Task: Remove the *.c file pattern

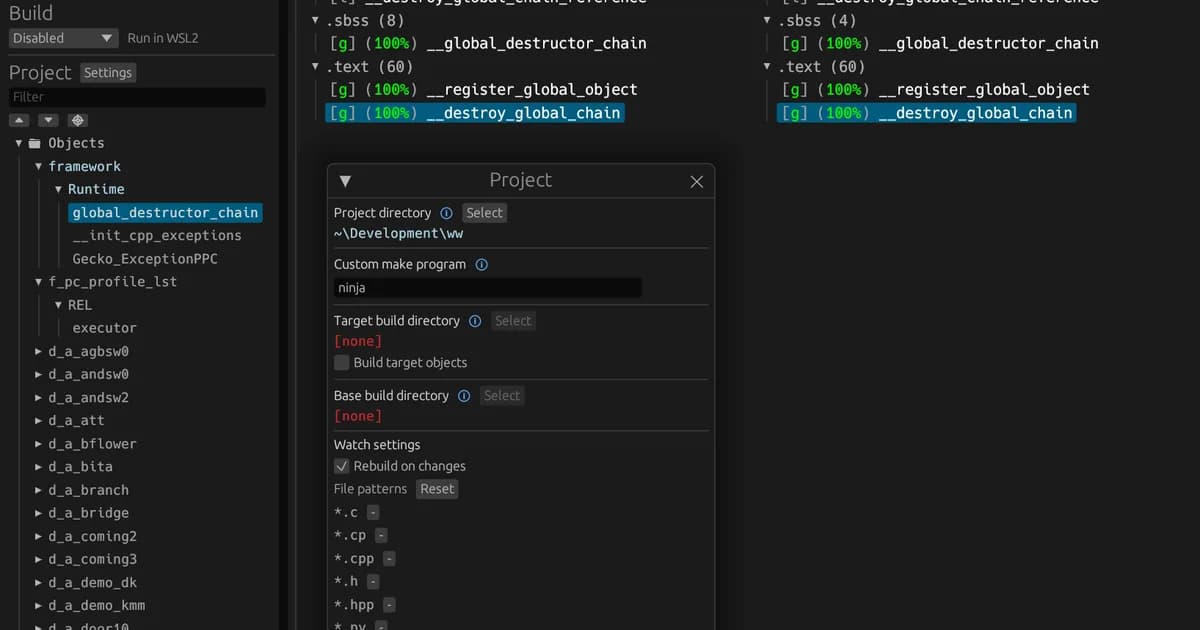Action: 373,513
